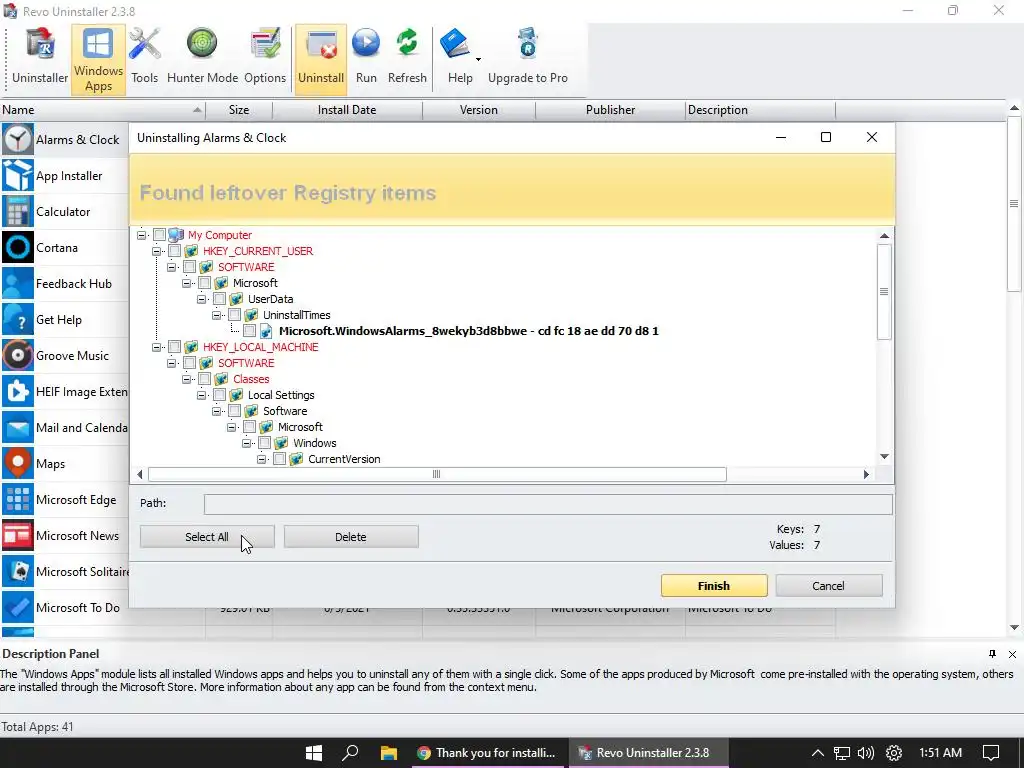Select the Maps app icon
The height and width of the screenshot is (768, 1024).
click(x=18, y=463)
